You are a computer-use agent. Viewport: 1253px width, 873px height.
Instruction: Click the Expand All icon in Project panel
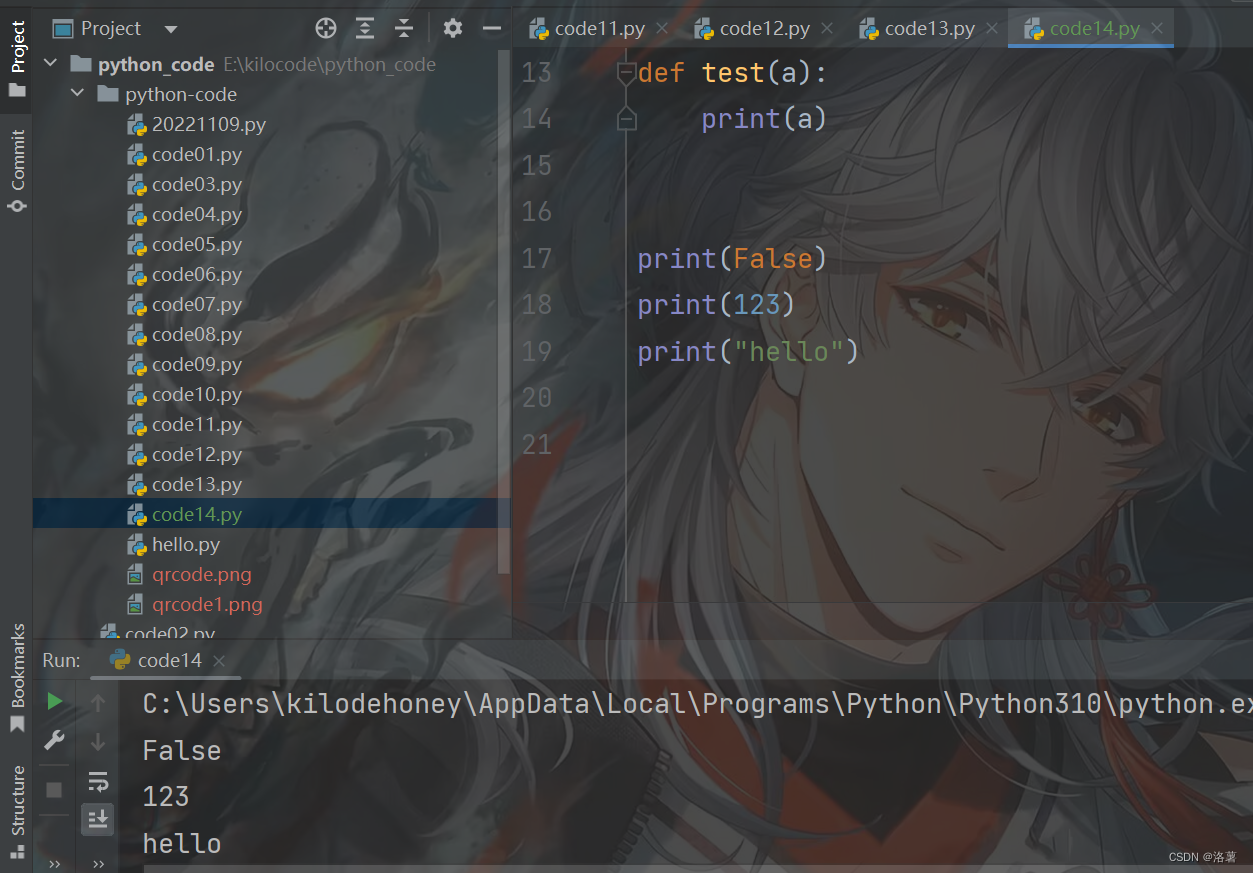pos(365,28)
